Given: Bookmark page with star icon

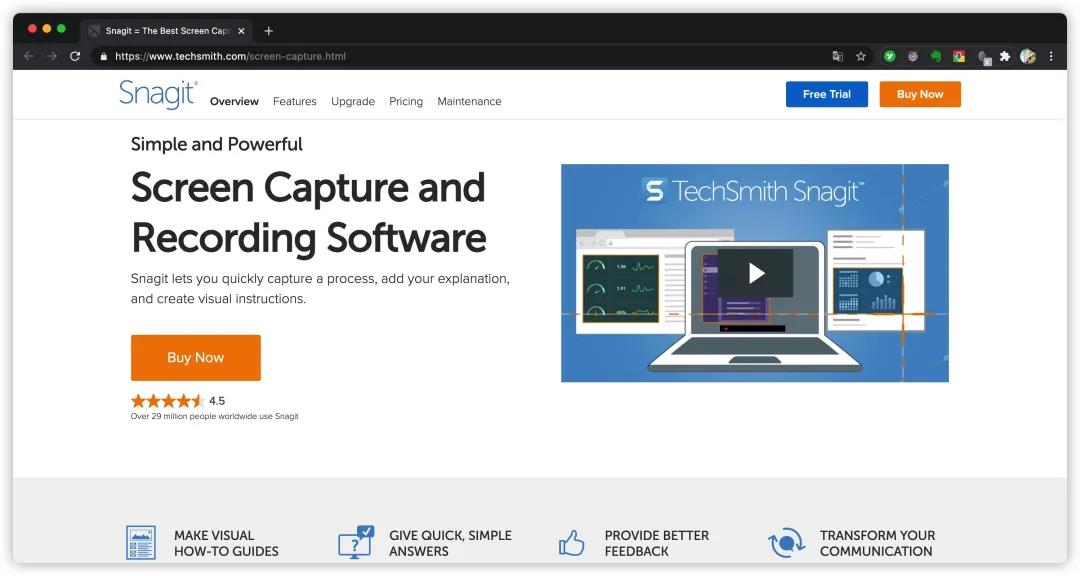Looking at the screenshot, I should pyautogui.click(x=861, y=56).
